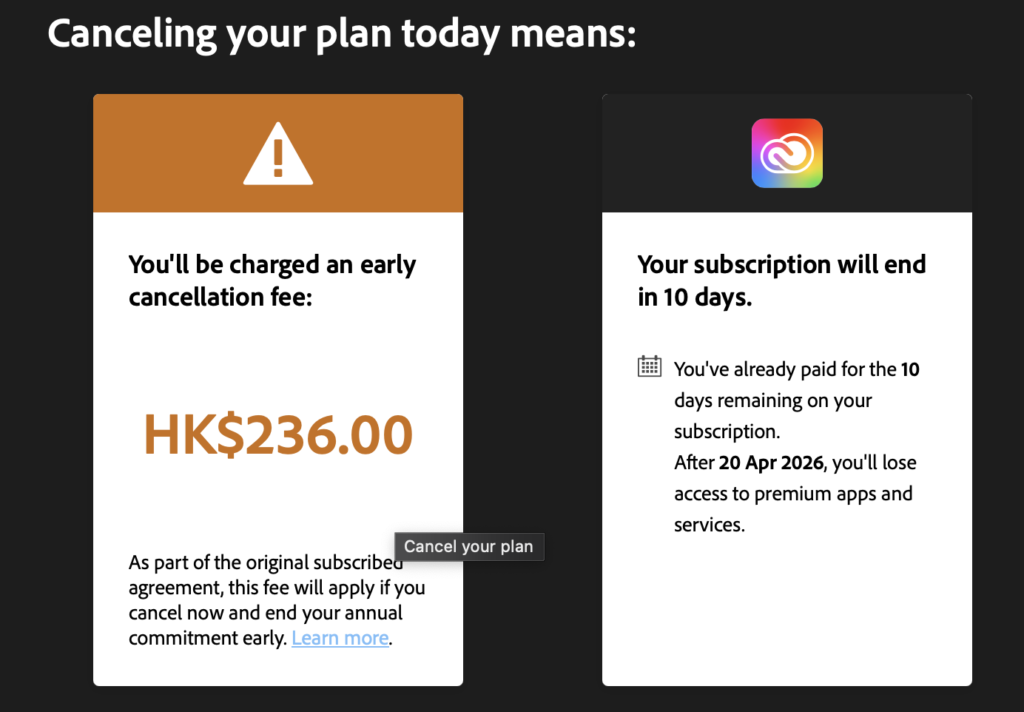Click the "in 10 days." heading line
This screenshot has width=1024, height=712.
(x=694, y=297)
